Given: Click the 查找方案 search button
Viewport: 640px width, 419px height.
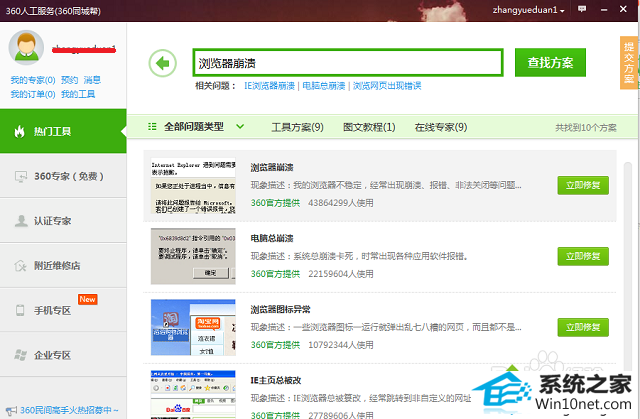Looking at the screenshot, I should (x=550, y=62).
